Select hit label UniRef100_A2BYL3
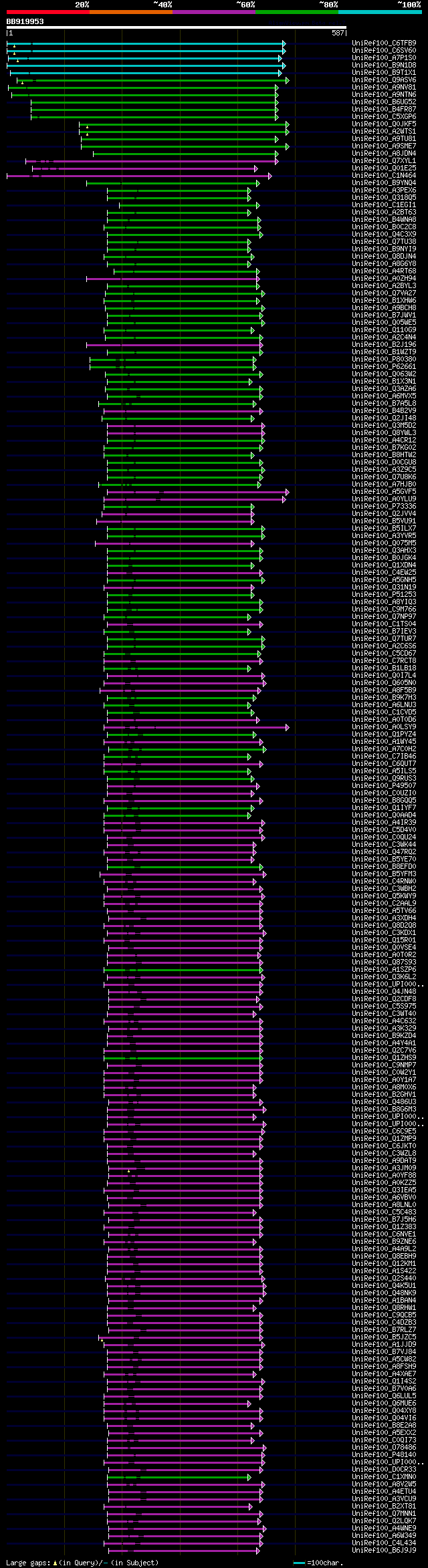 (x=384, y=286)
